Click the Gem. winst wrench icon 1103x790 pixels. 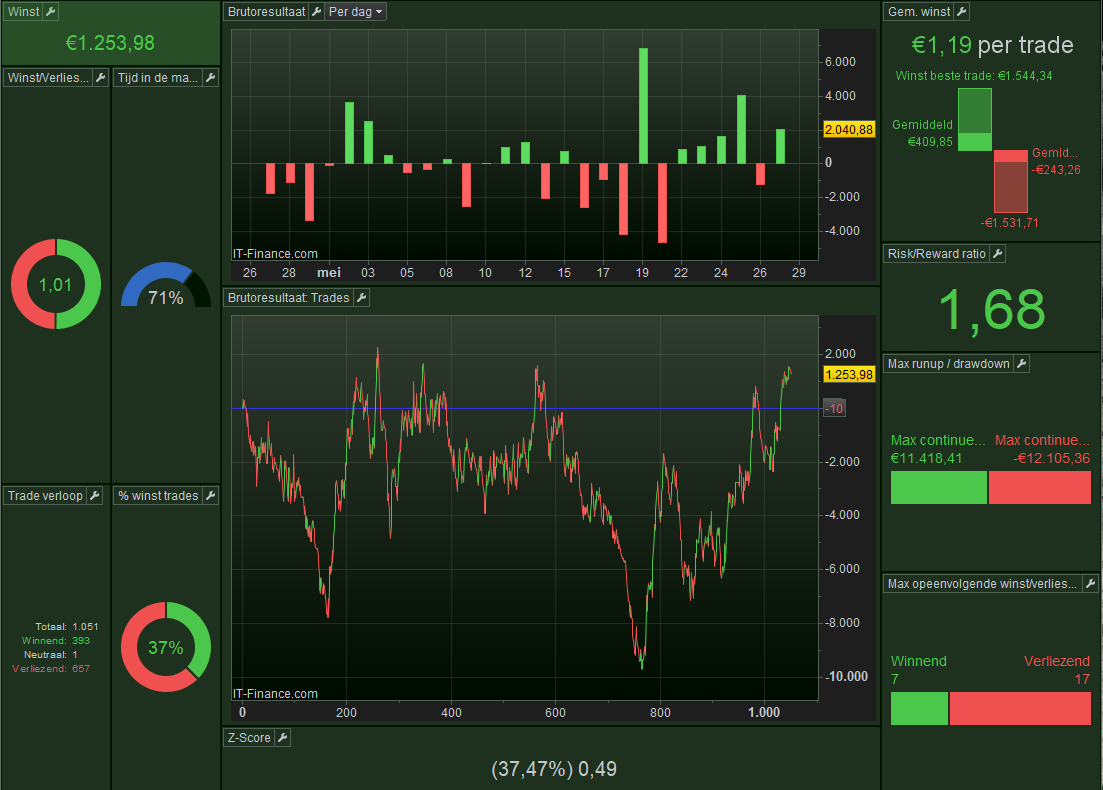962,11
